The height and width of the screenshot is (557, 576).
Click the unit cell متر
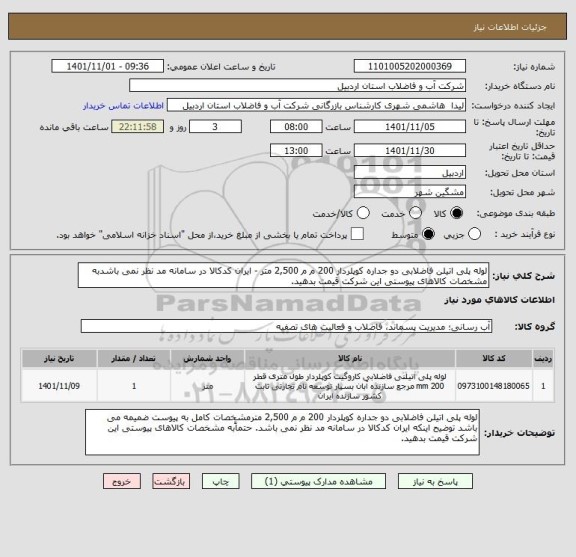pos(207,386)
